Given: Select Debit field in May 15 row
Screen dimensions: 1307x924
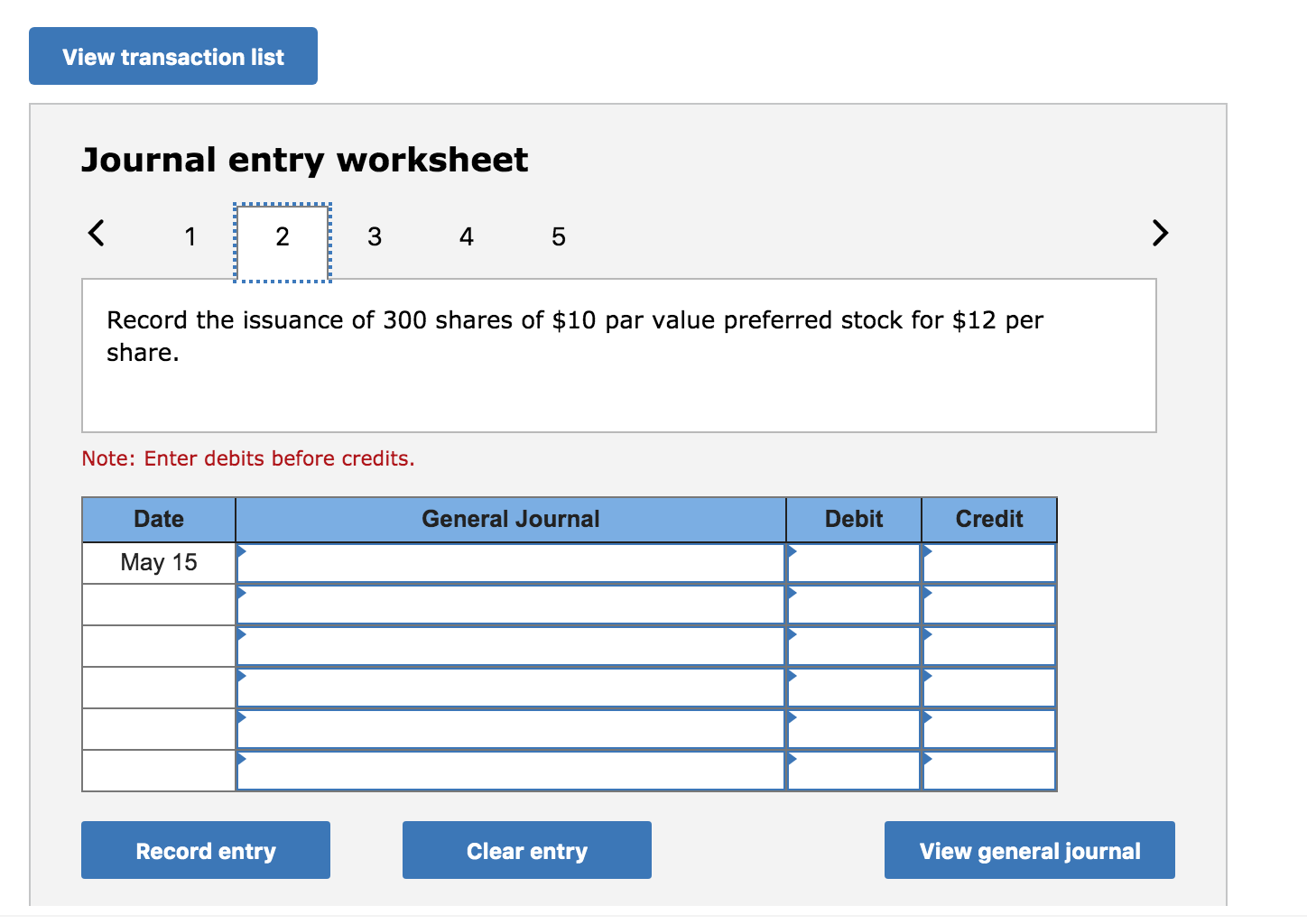Looking at the screenshot, I should pos(854,563).
